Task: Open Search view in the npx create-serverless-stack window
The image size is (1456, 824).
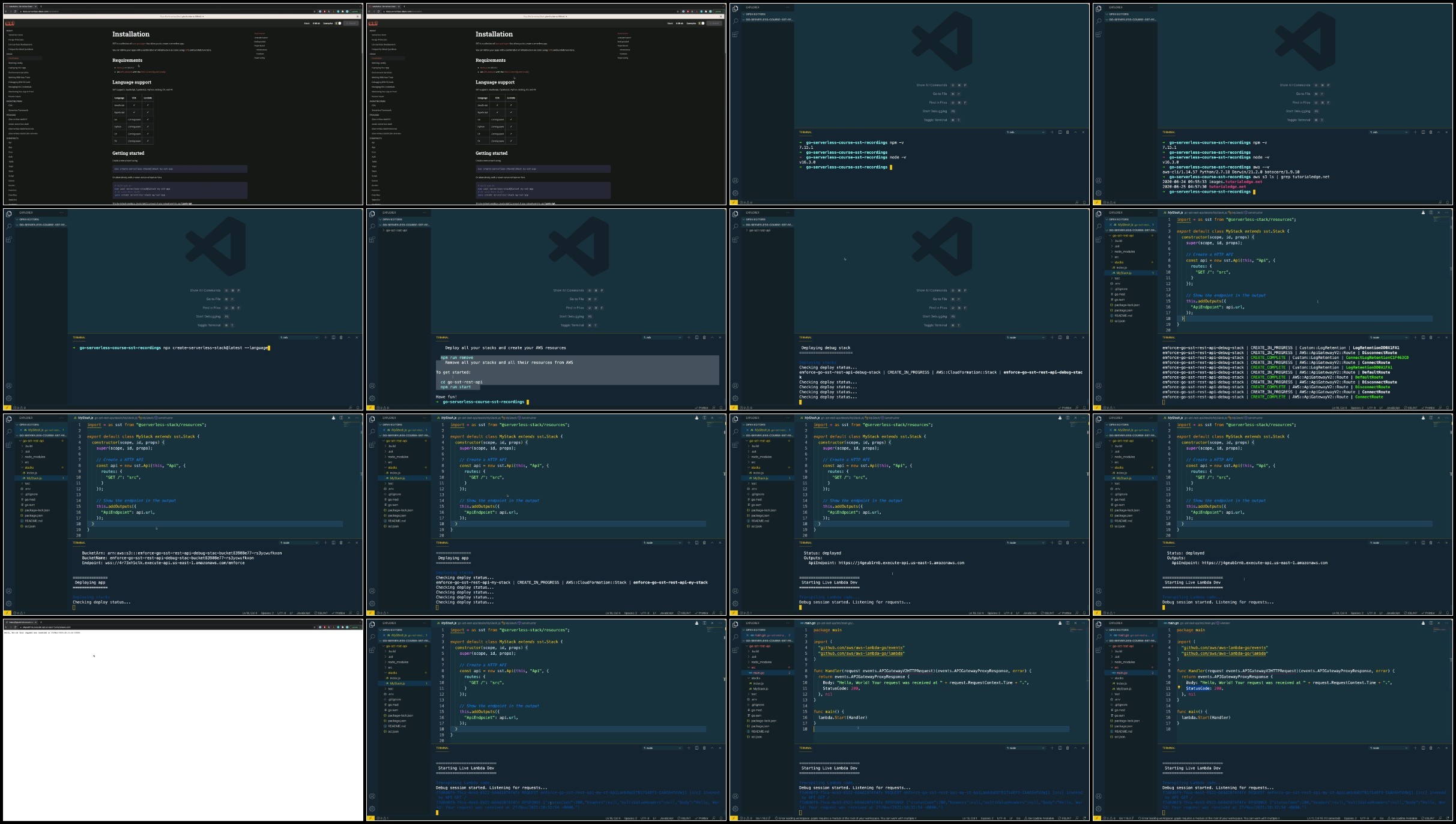Action: (8, 226)
